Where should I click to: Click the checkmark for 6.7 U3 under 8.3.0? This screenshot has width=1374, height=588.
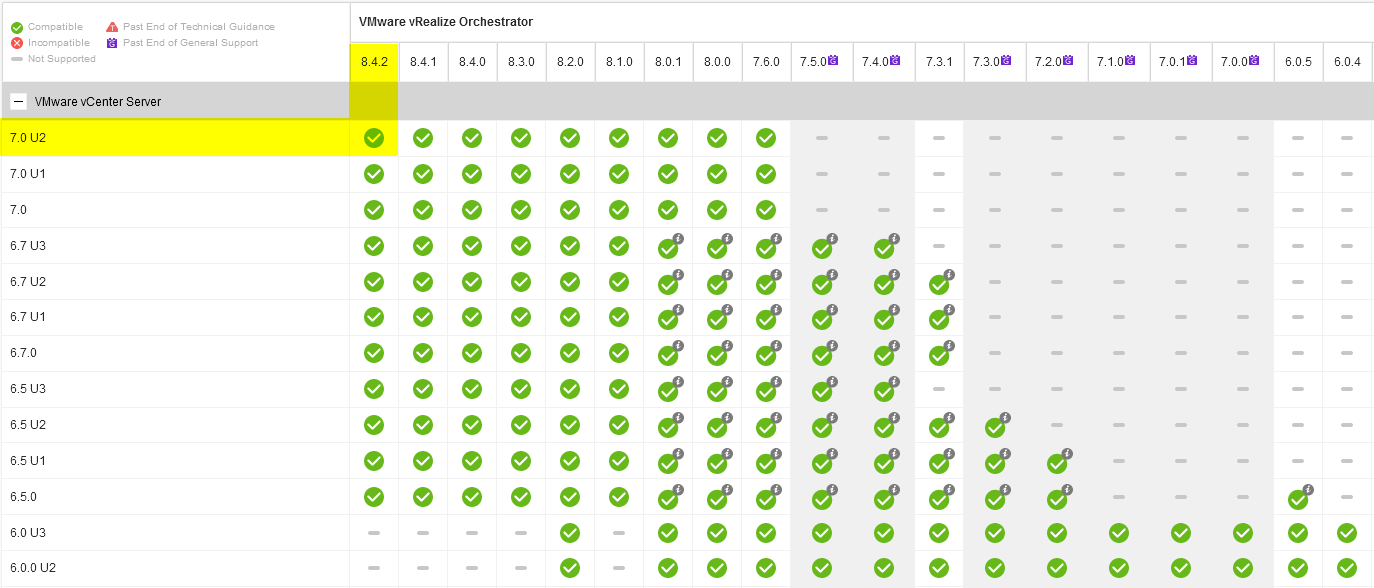521,246
